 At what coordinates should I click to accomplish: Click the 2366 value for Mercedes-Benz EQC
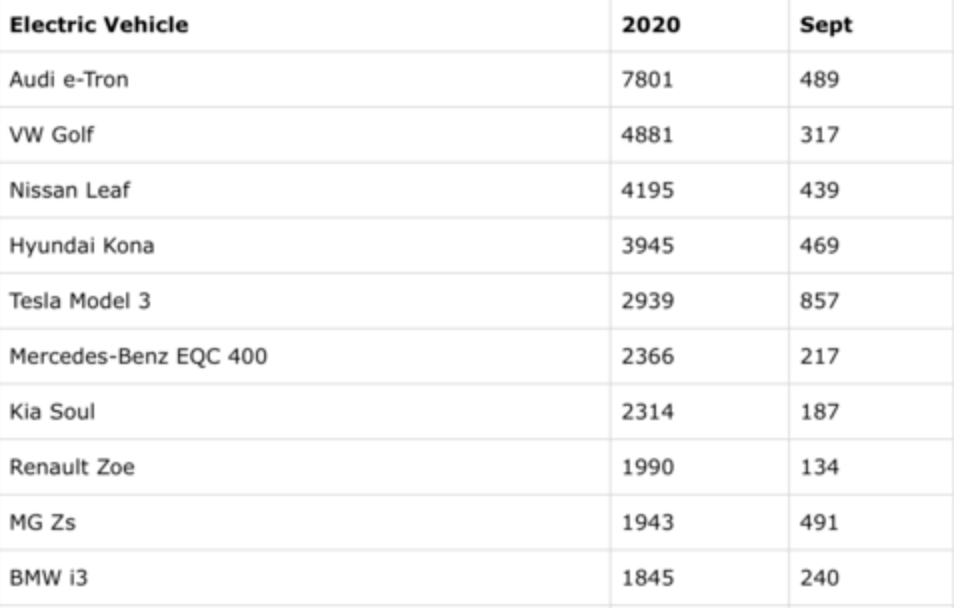click(x=648, y=356)
